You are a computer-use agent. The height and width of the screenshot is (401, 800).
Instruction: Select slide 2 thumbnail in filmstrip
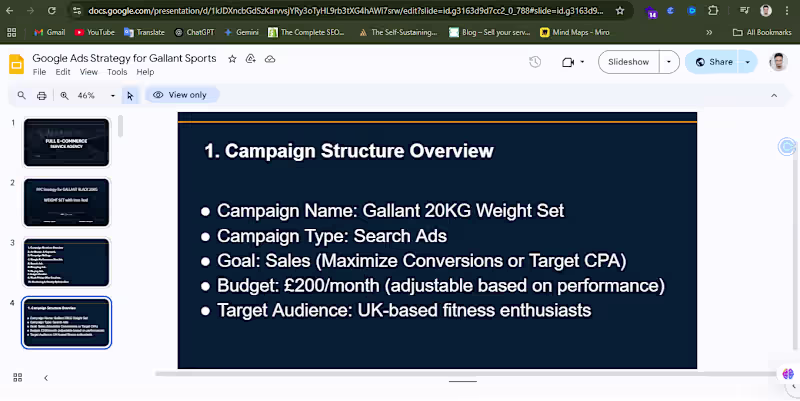click(x=66, y=203)
